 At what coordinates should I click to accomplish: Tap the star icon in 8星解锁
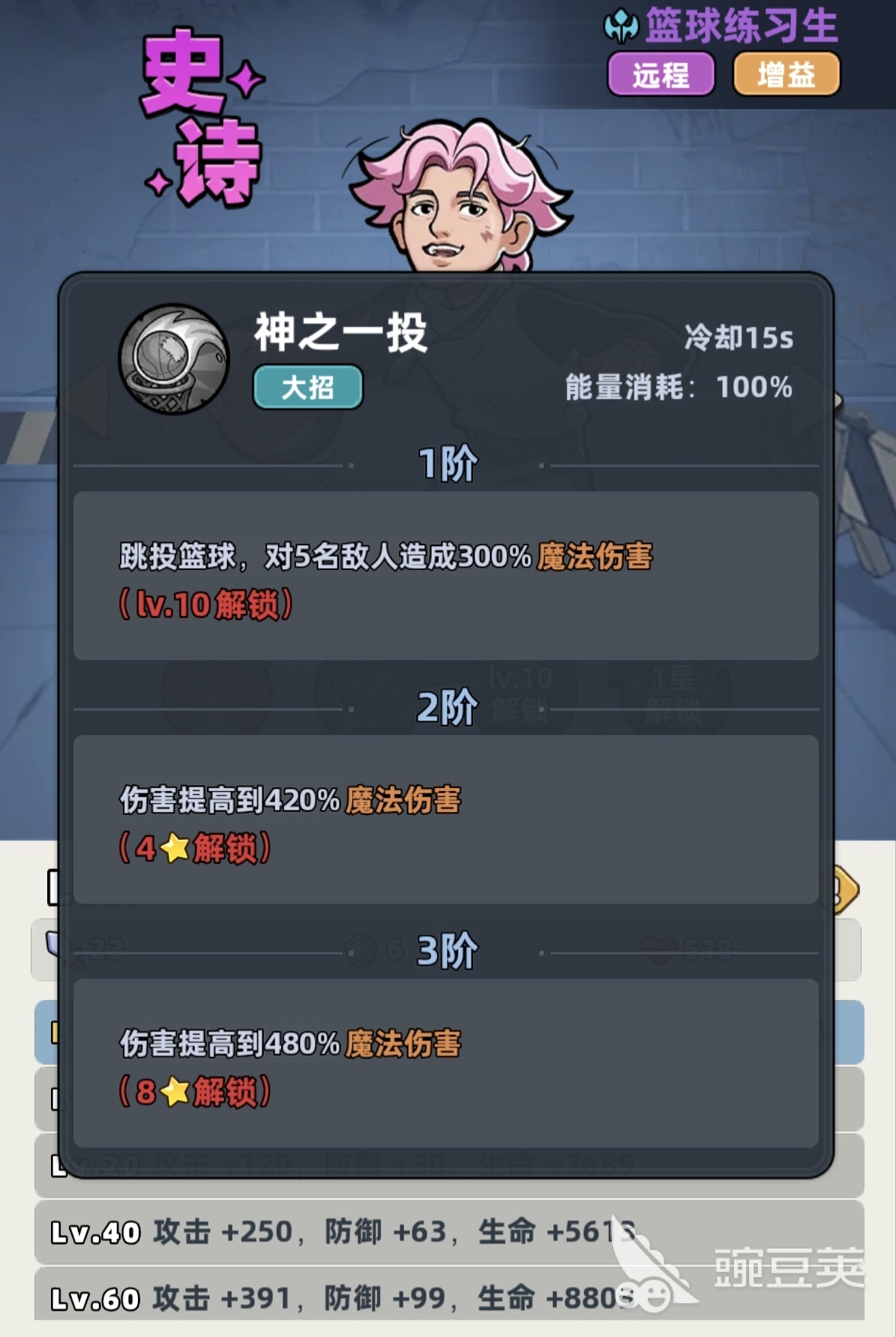[175, 1093]
